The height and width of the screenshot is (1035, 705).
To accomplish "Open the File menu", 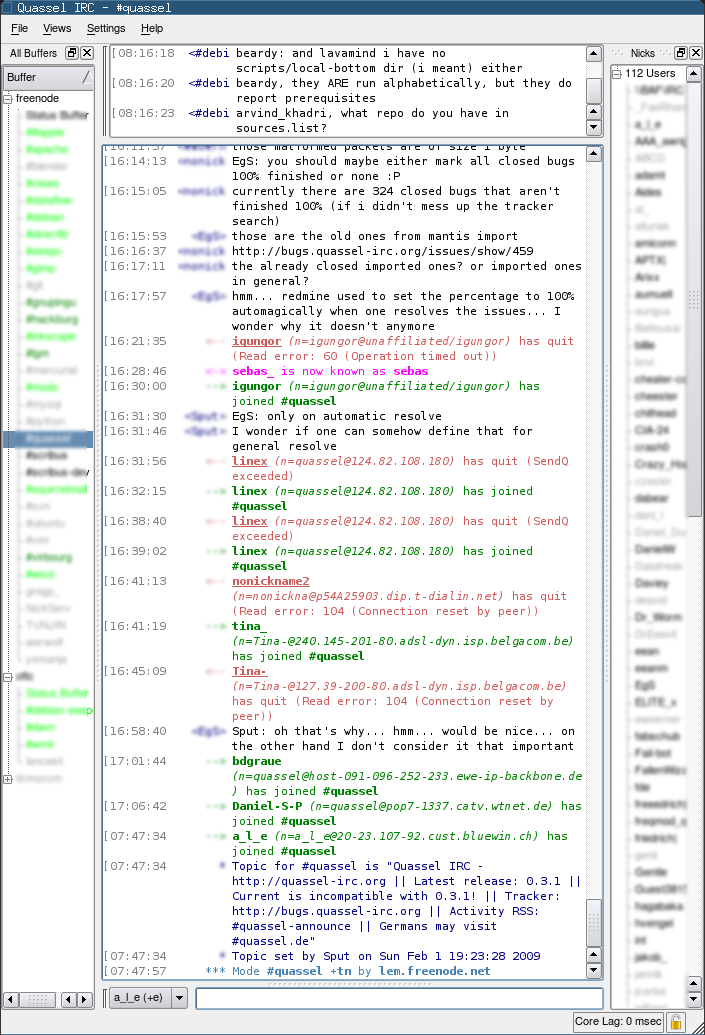I will pos(20,28).
